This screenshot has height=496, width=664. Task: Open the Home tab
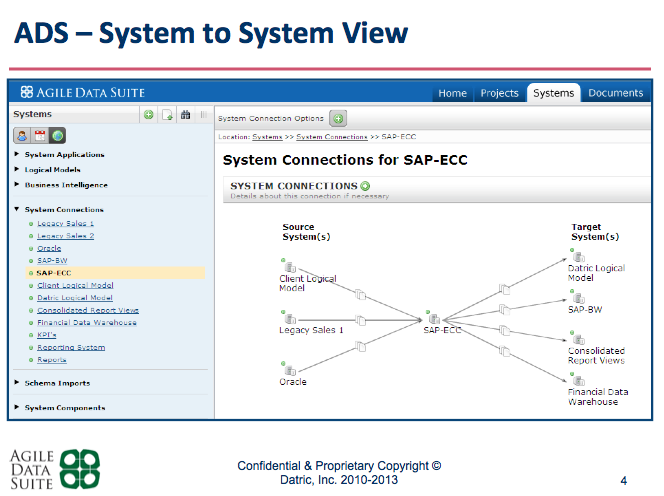452,93
